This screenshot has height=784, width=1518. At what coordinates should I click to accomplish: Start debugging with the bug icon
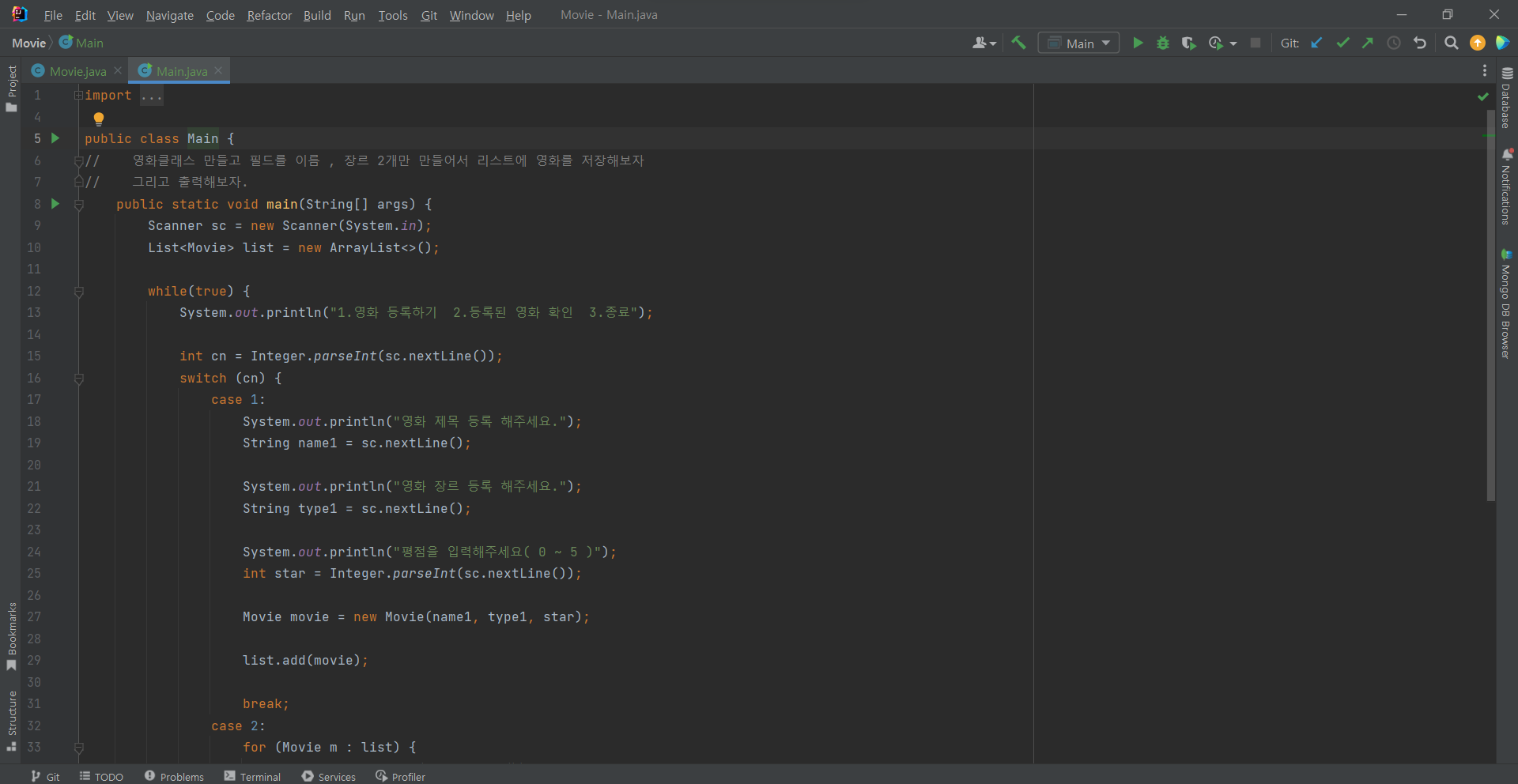click(1163, 43)
